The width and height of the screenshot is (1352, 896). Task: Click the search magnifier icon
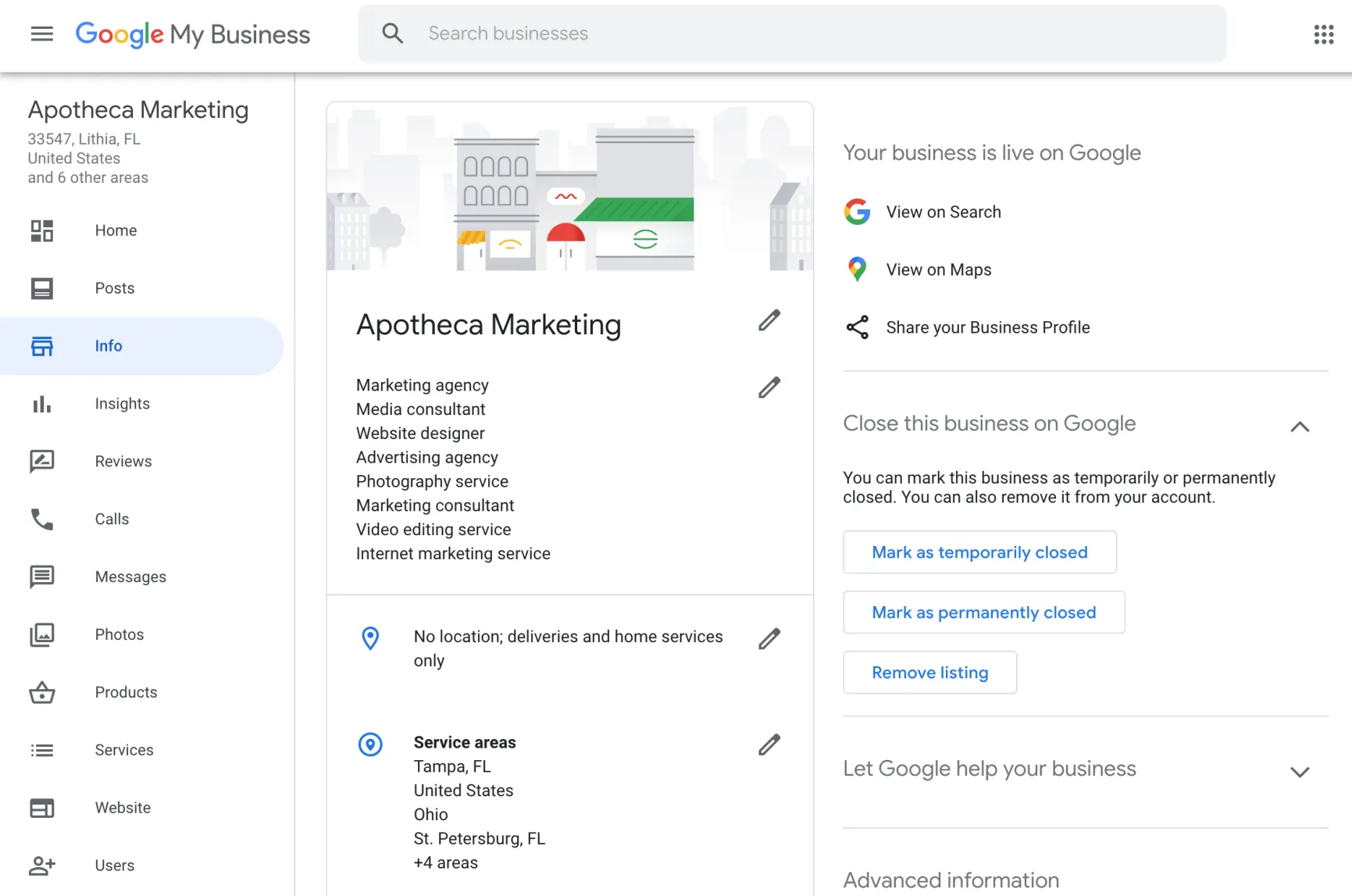pyautogui.click(x=392, y=33)
